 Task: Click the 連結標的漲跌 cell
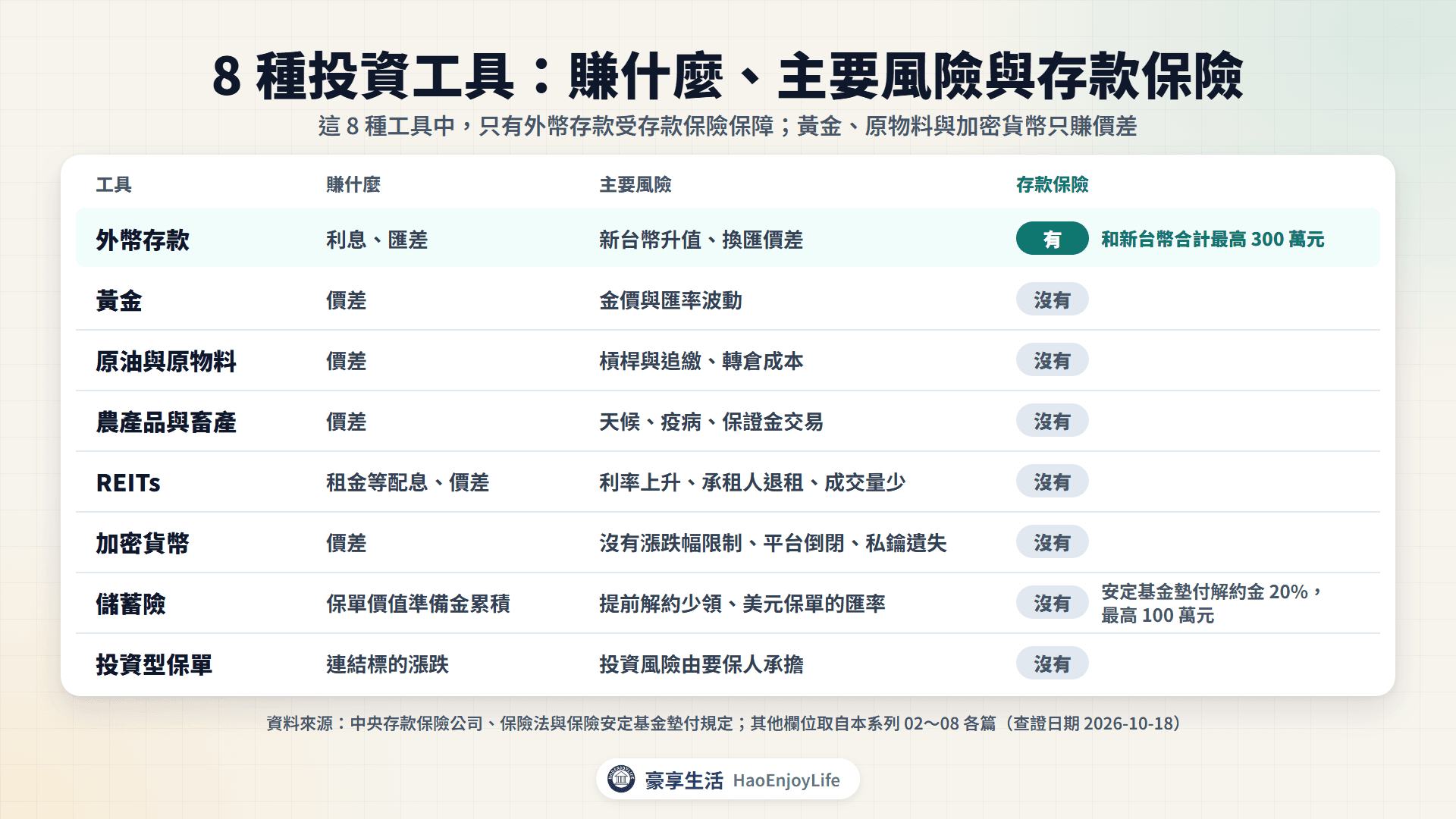pos(388,664)
